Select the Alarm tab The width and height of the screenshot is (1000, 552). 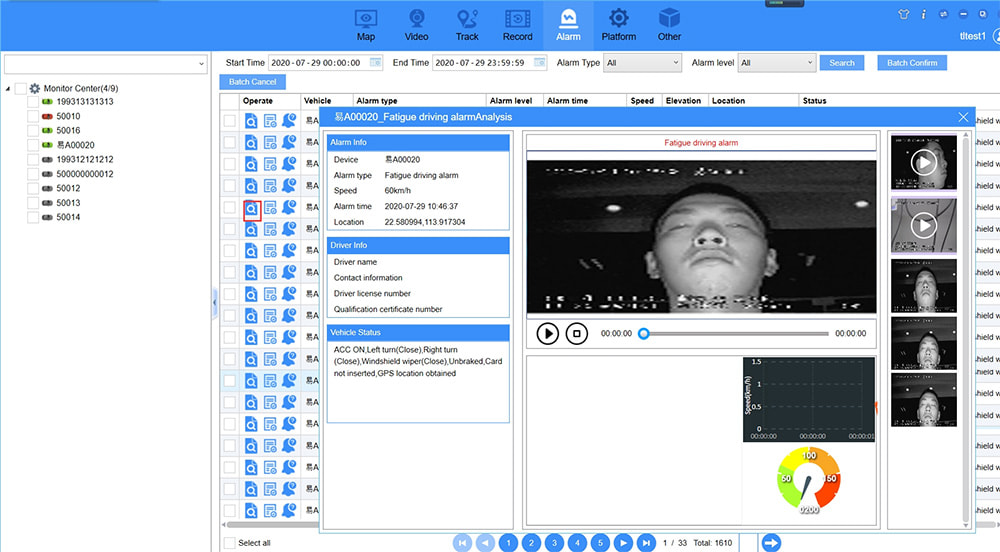tap(568, 25)
